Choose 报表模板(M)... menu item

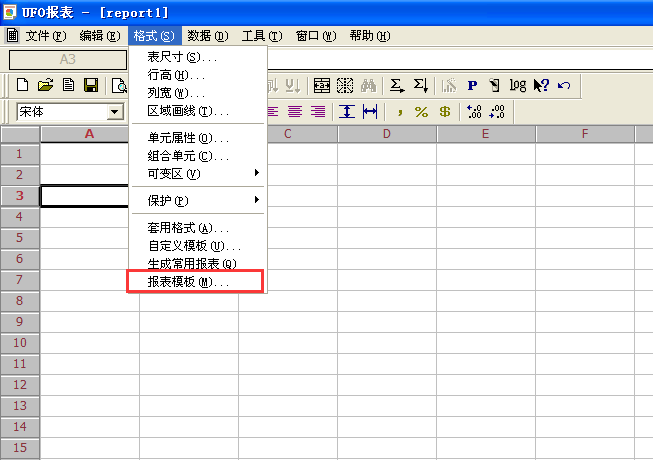click(x=196, y=282)
